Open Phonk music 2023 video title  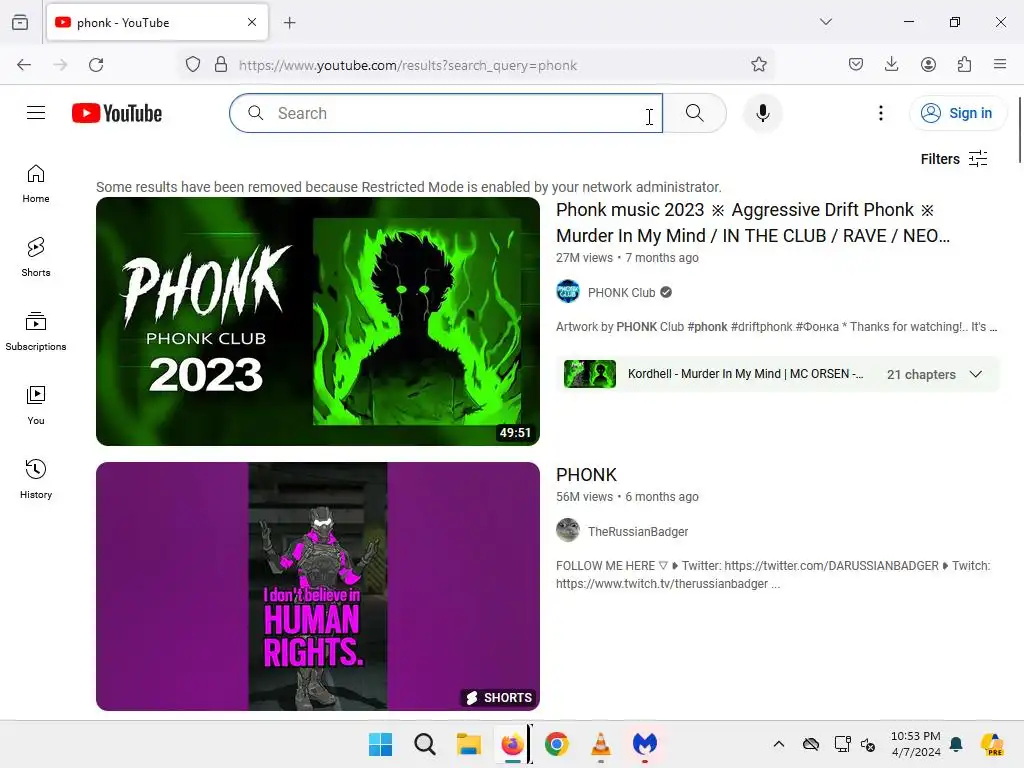752,223
